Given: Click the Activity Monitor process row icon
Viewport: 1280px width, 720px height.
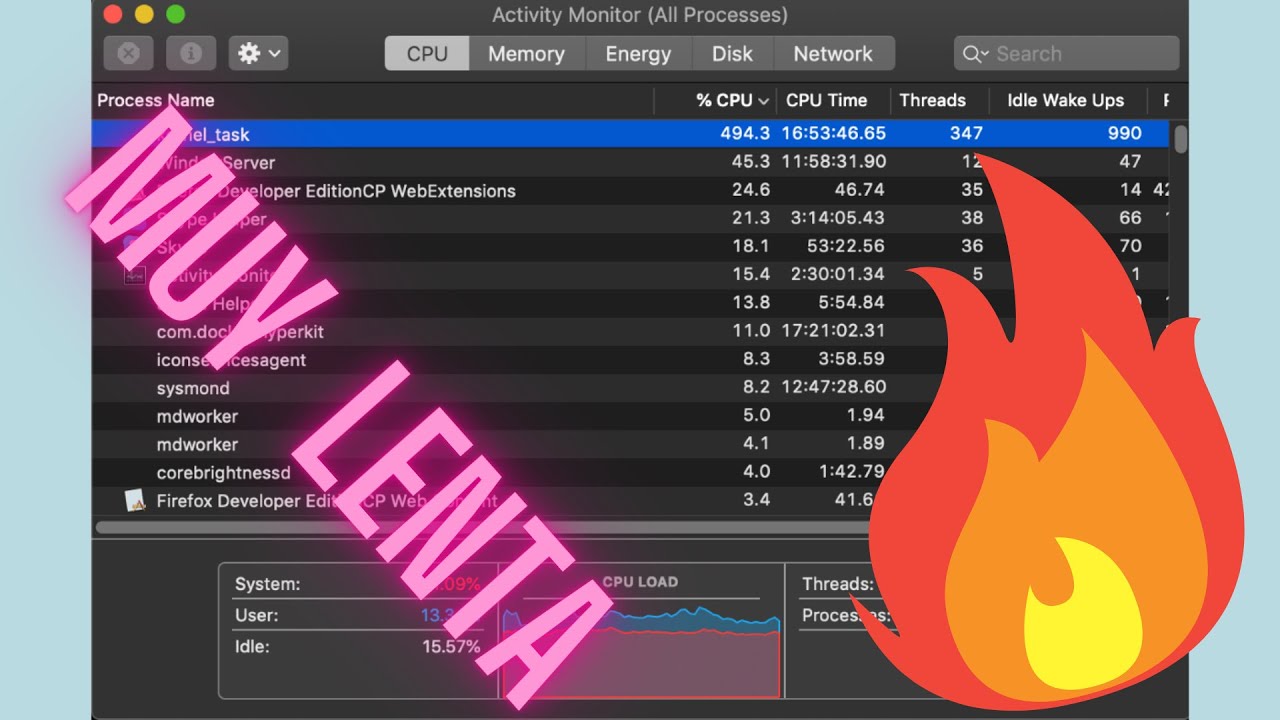Looking at the screenshot, I should pos(135,274).
